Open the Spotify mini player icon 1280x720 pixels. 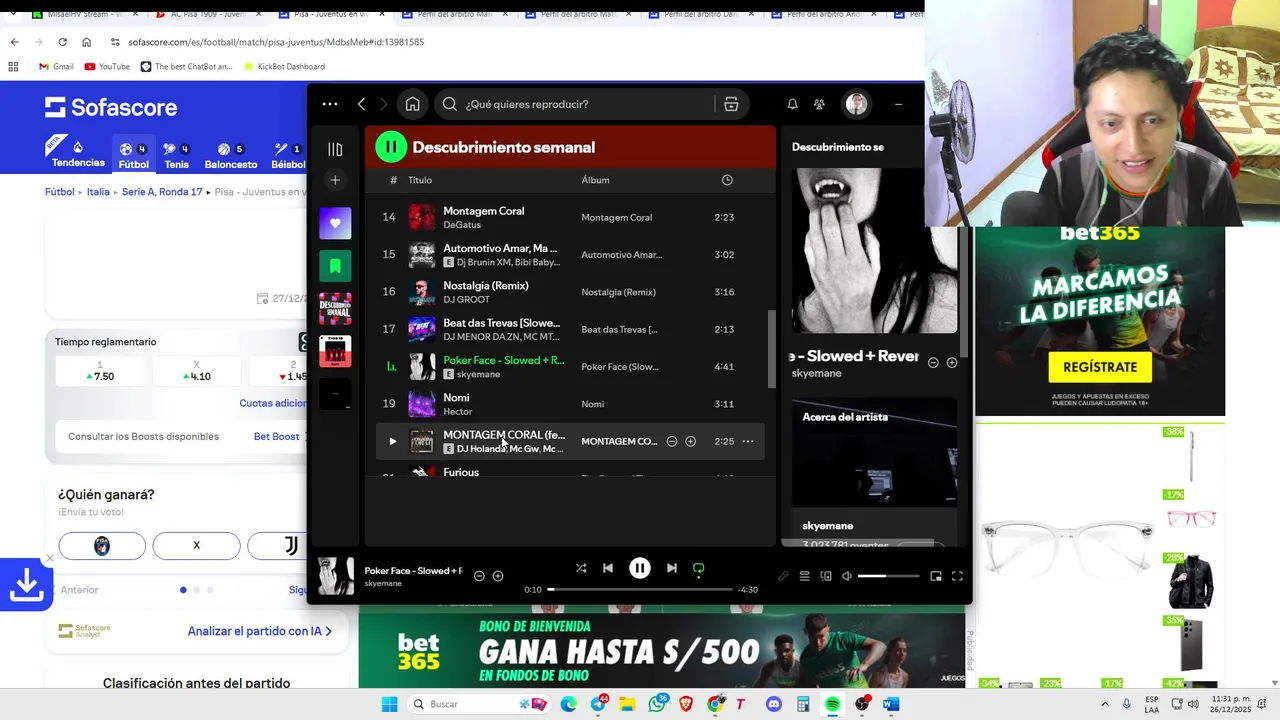tap(936, 576)
